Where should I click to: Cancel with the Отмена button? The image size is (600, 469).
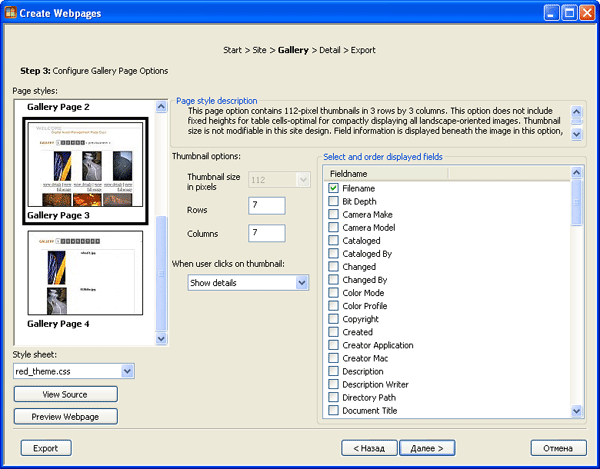558,448
